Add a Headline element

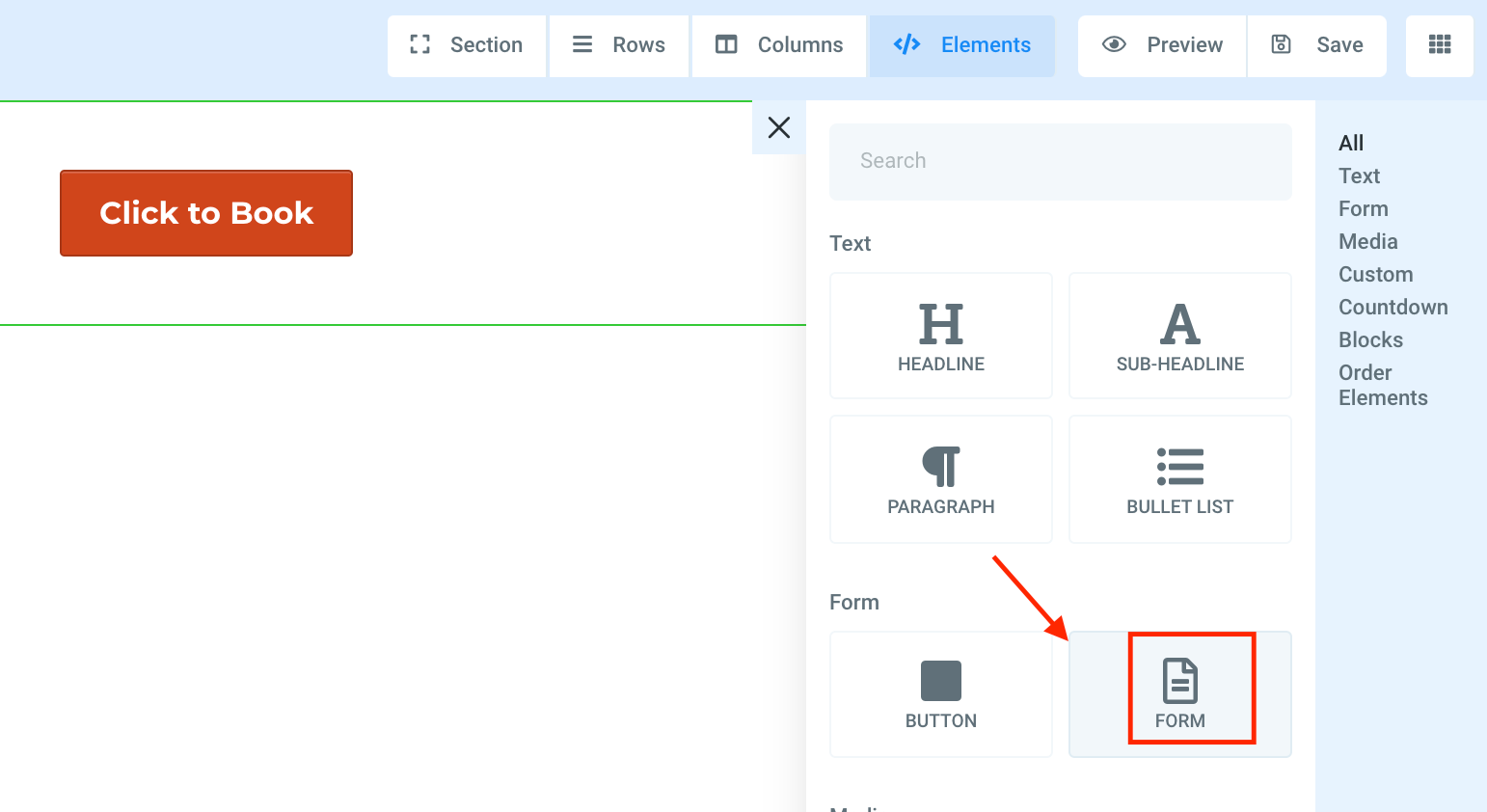point(940,336)
